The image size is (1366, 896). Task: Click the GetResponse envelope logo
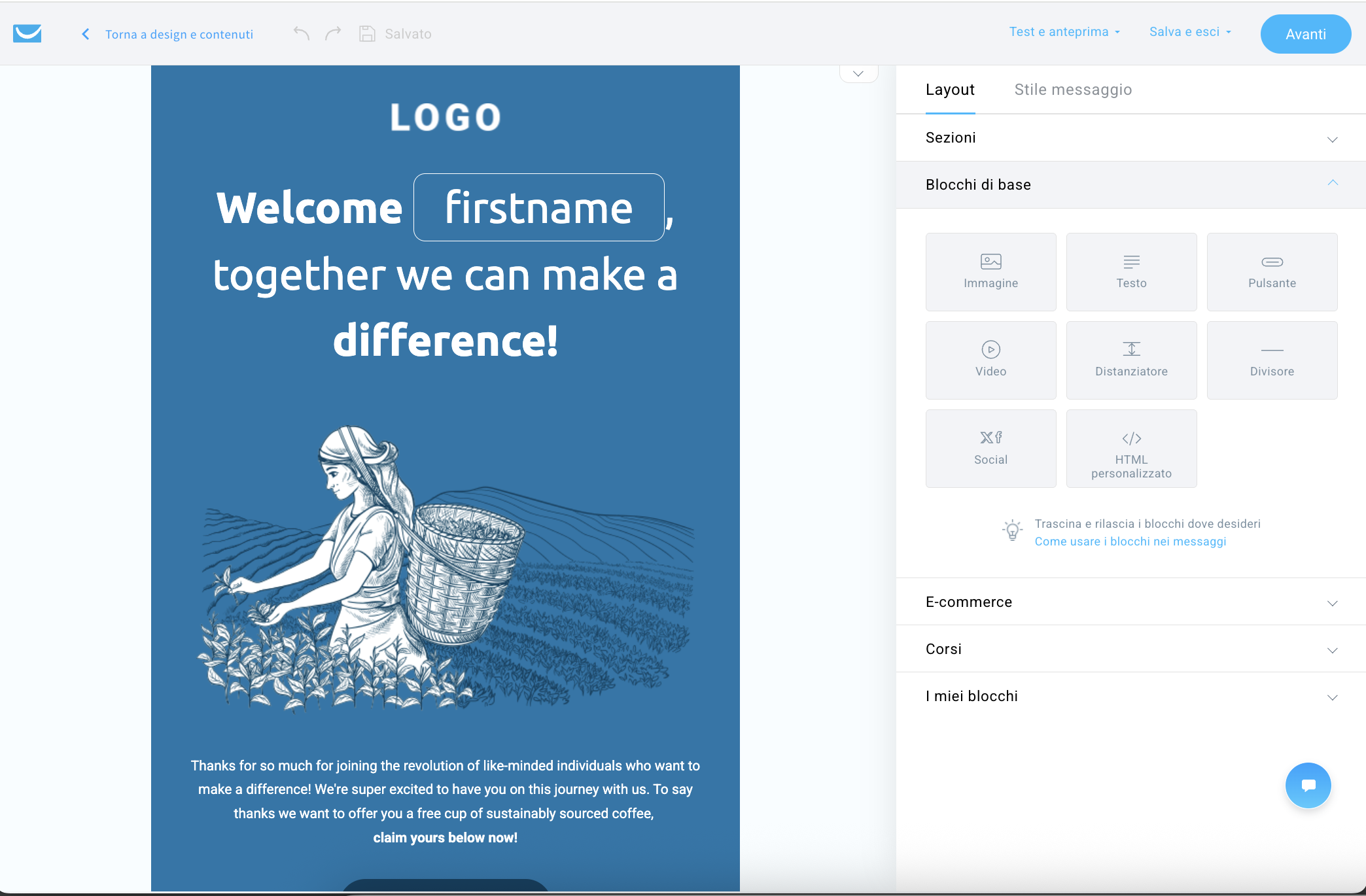click(27, 33)
